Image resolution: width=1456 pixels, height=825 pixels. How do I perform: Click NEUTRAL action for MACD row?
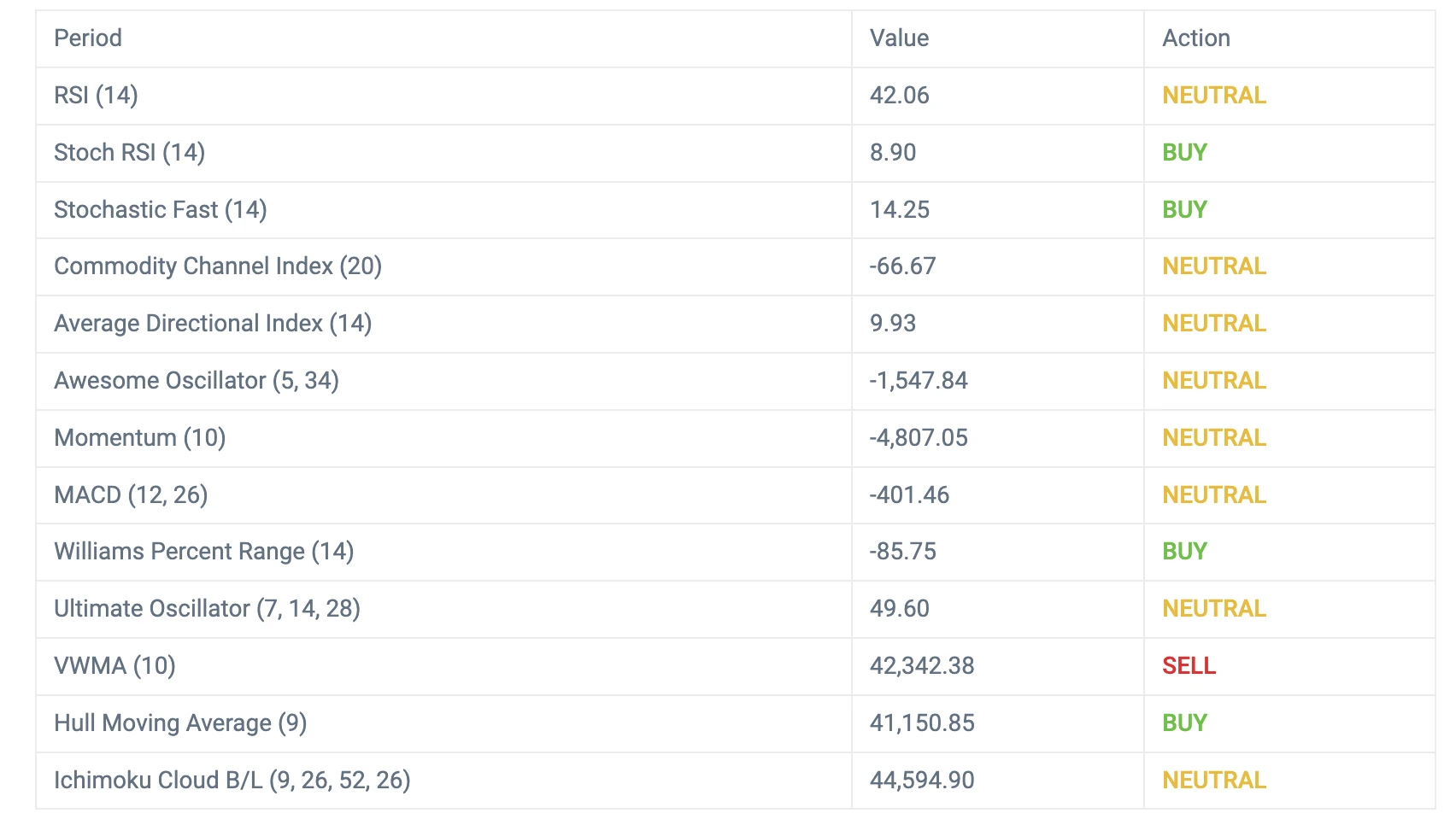click(1213, 495)
